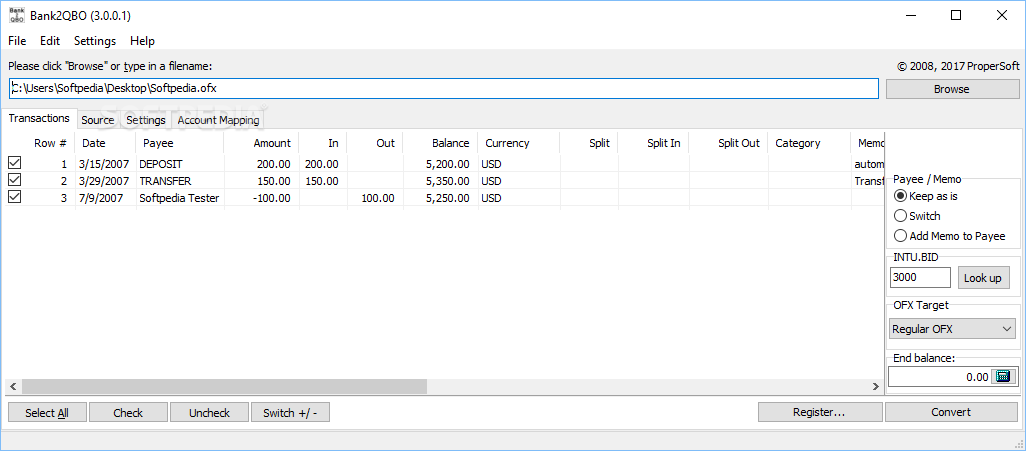Uncheck the DEPOSIT transaction row checkbox

click(x=14, y=162)
